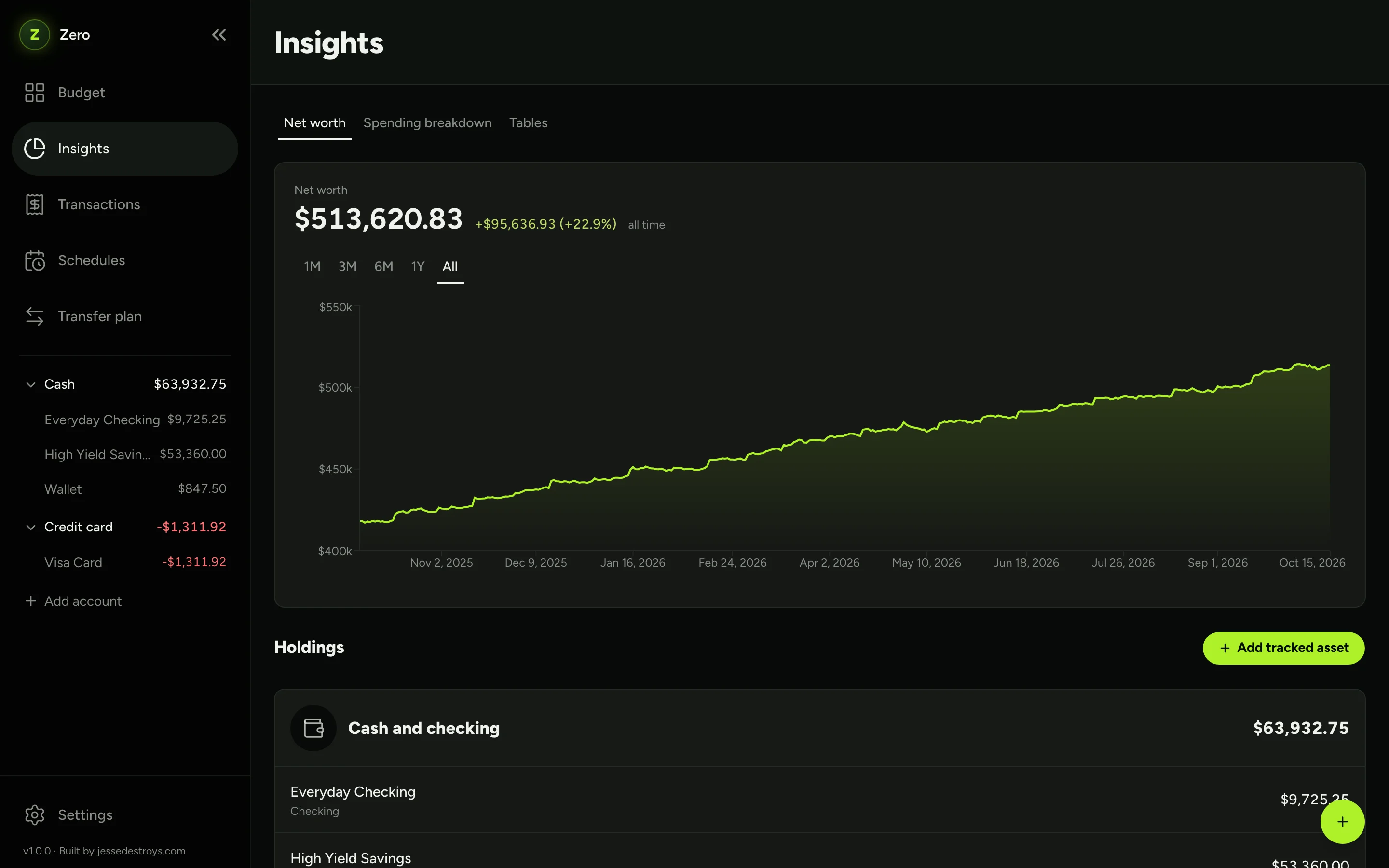Select the 1M chart range
1389x868 pixels.
click(312, 266)
